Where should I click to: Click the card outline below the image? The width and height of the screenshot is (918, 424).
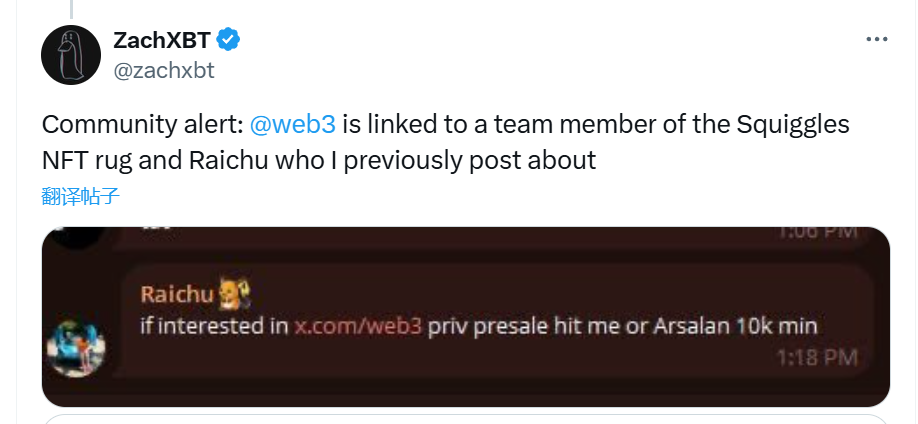coord(465,418)
